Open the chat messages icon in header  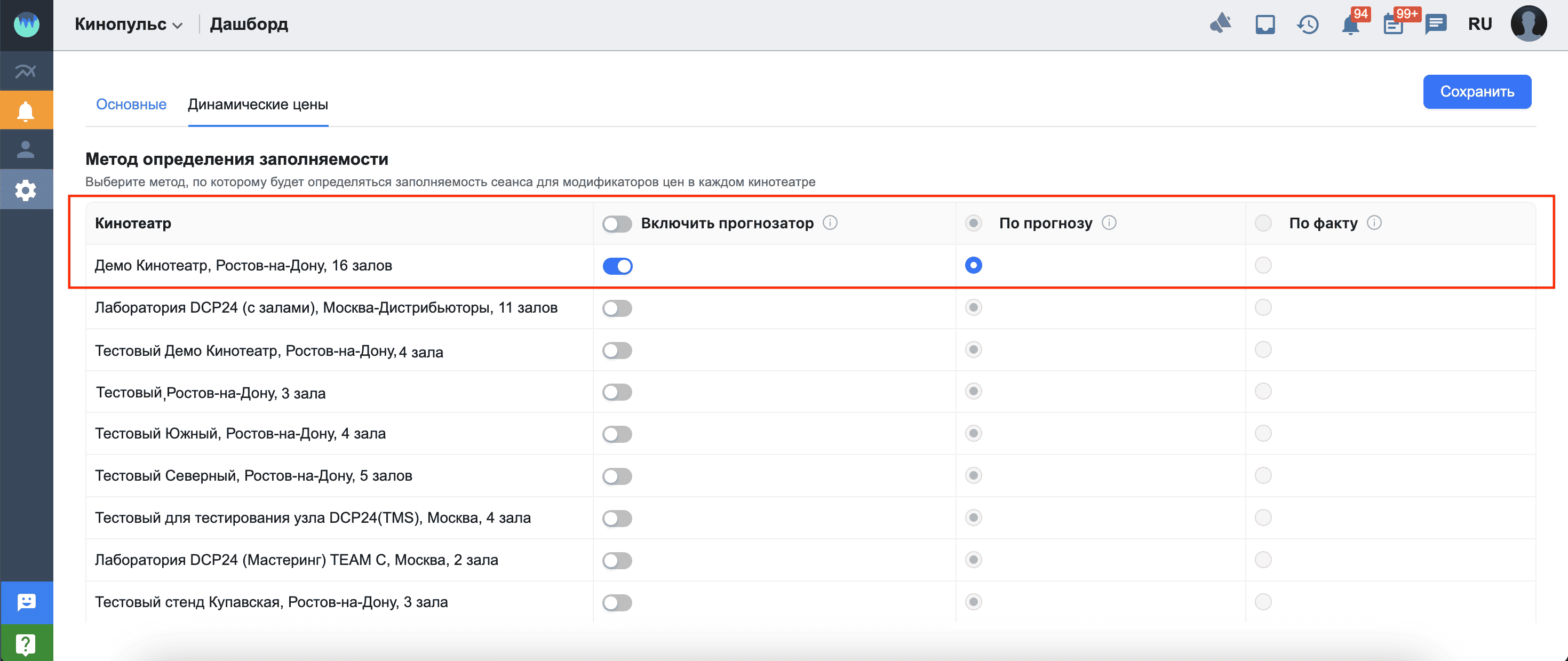1436,25
